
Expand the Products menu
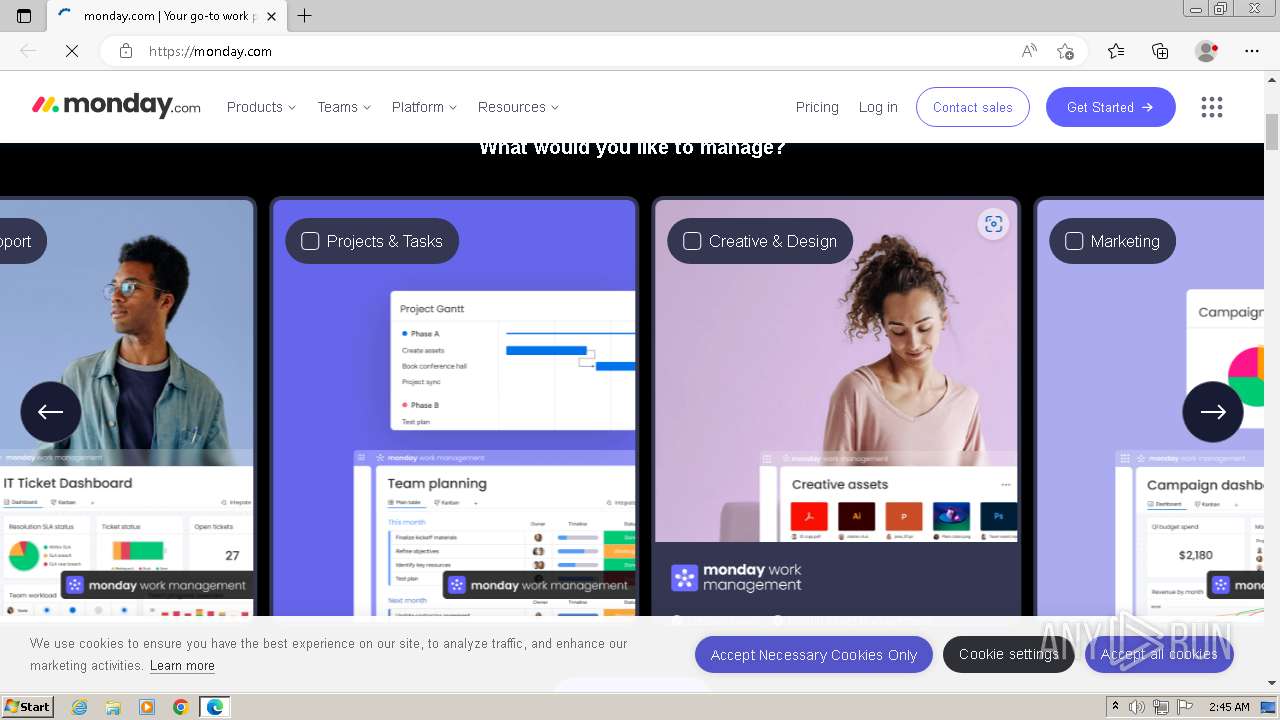pos(261,107)
